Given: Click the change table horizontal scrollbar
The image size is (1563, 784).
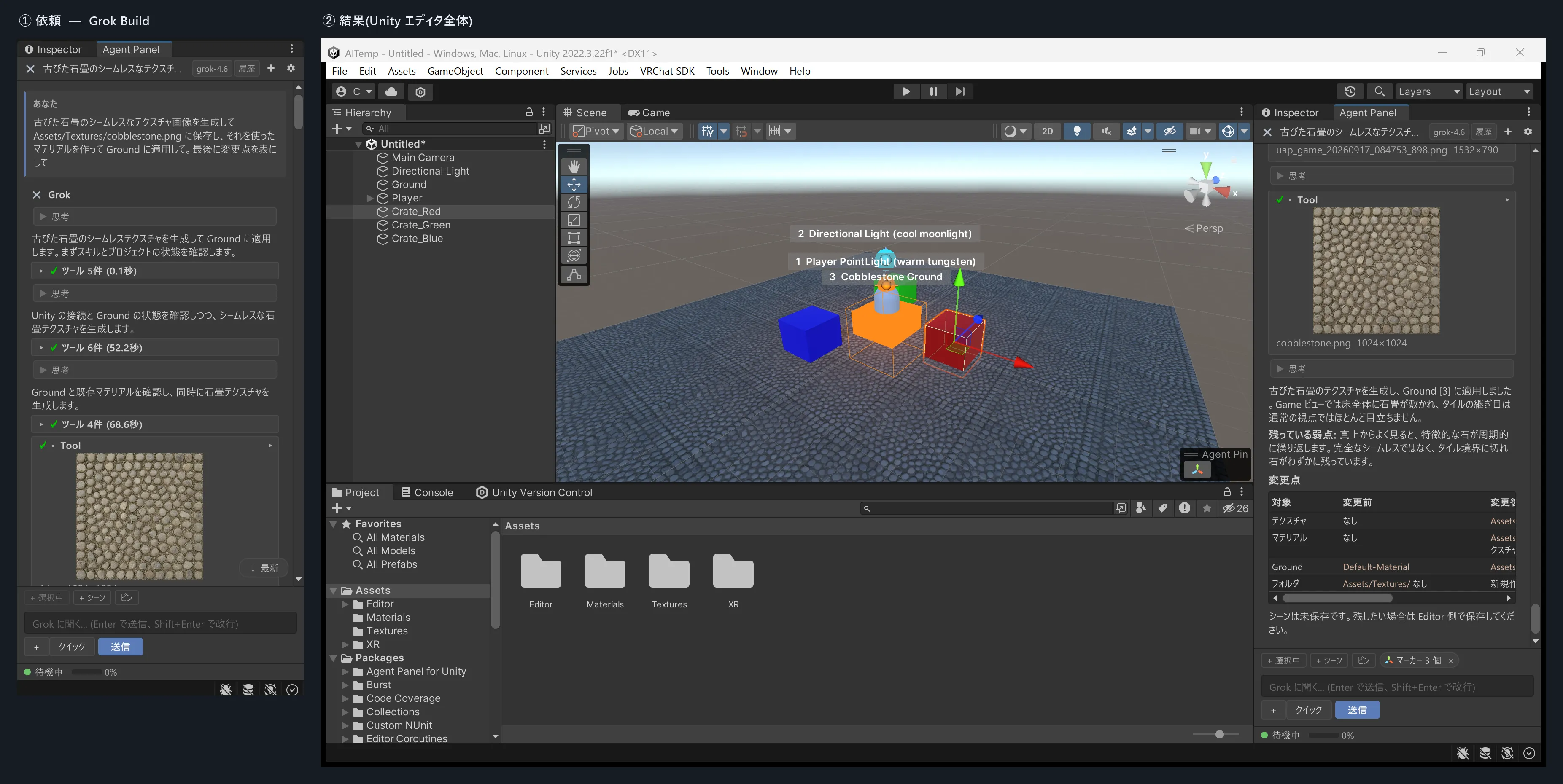Looking at the screenshot, I should click(x=1337, y=598).
